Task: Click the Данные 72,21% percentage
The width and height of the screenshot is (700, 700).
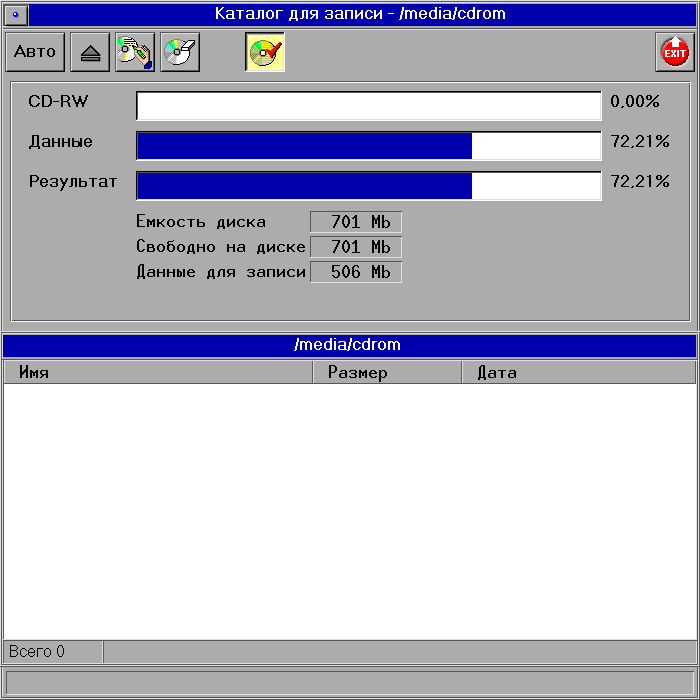Action: click(x=640, y=142)
